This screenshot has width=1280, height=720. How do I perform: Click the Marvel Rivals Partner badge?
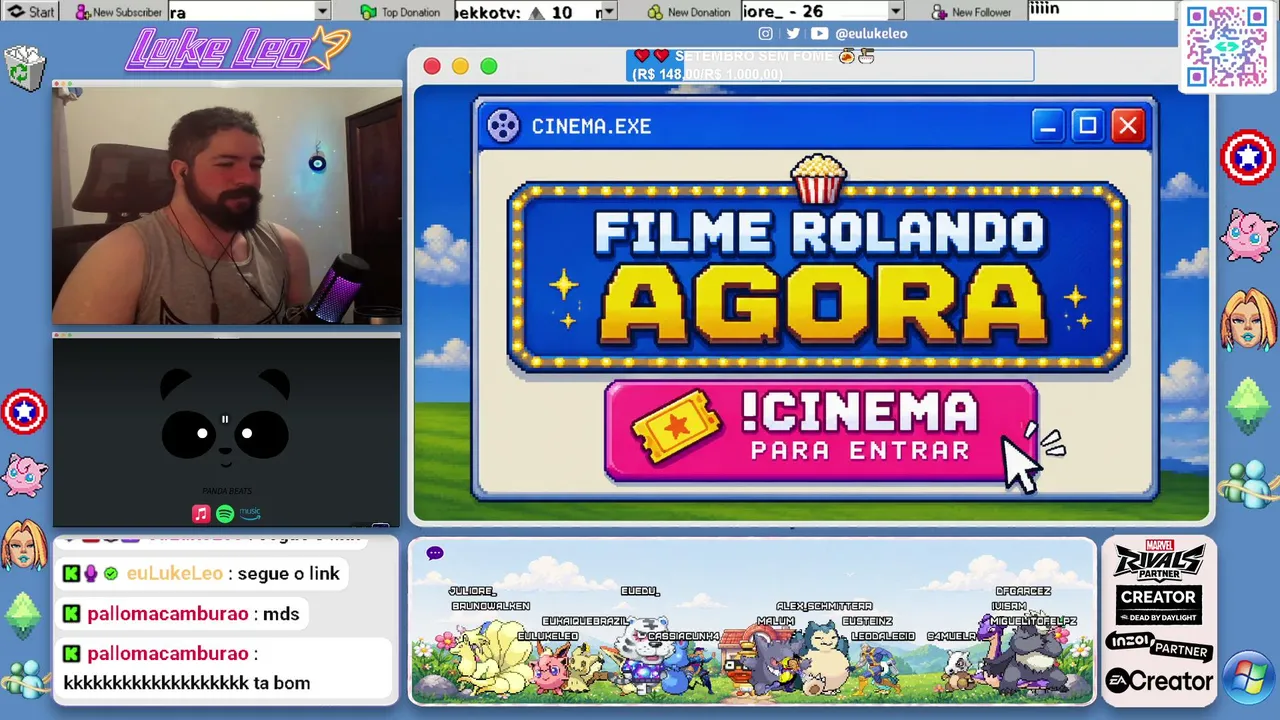coord(1159,559)
